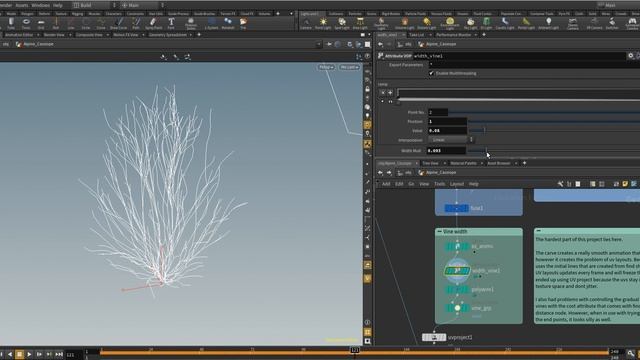Create a GI Light from shelf

pyautogui.click(x=487, y=23)
